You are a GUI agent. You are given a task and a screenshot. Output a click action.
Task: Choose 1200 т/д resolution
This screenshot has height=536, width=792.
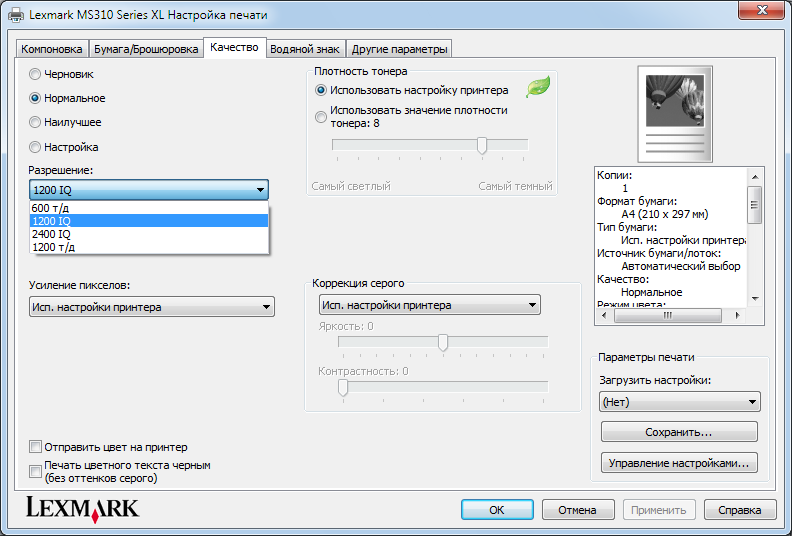[x=148, y=247]
